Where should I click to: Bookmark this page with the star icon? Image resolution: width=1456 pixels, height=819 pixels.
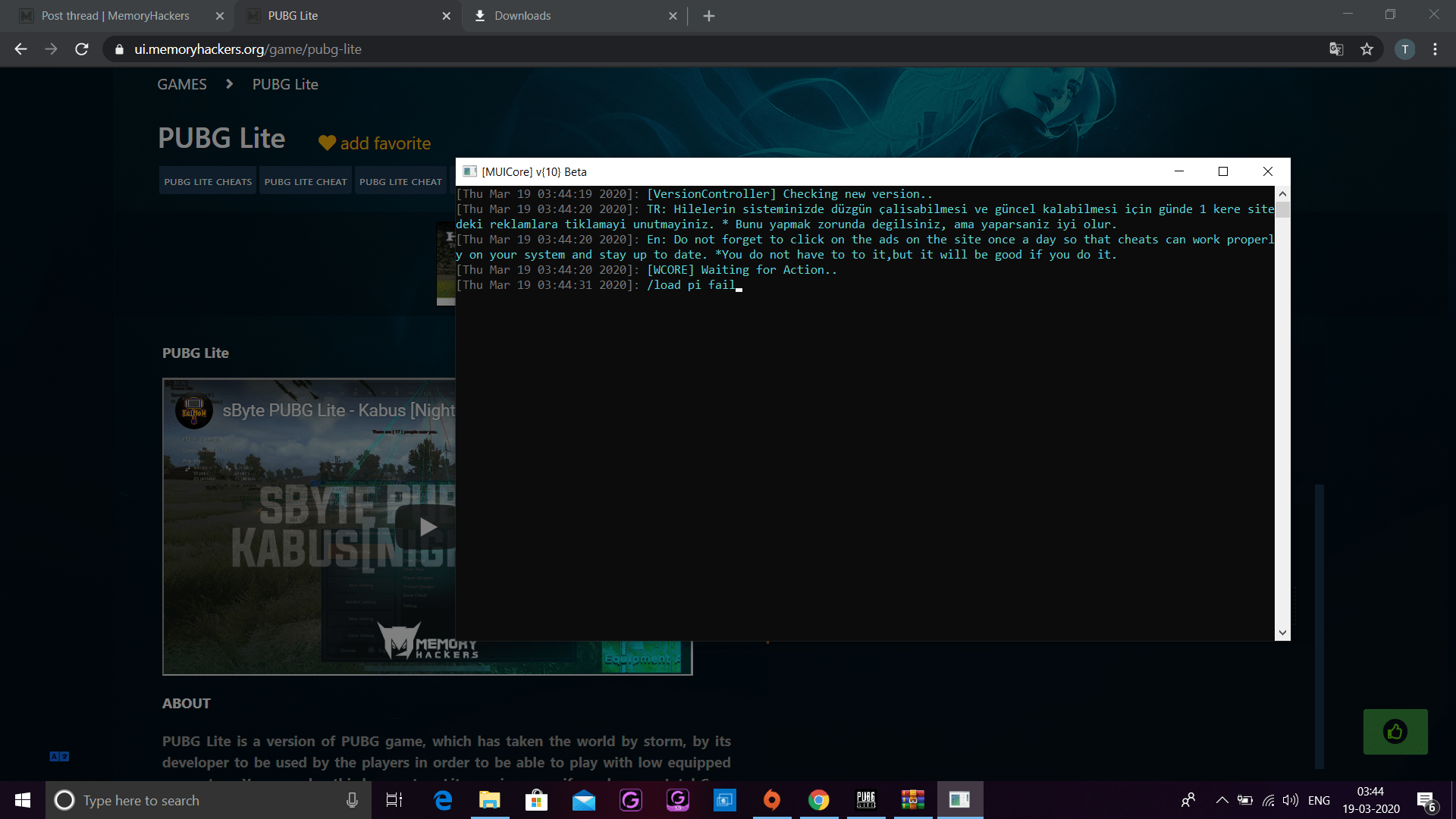click(1367, 49)
